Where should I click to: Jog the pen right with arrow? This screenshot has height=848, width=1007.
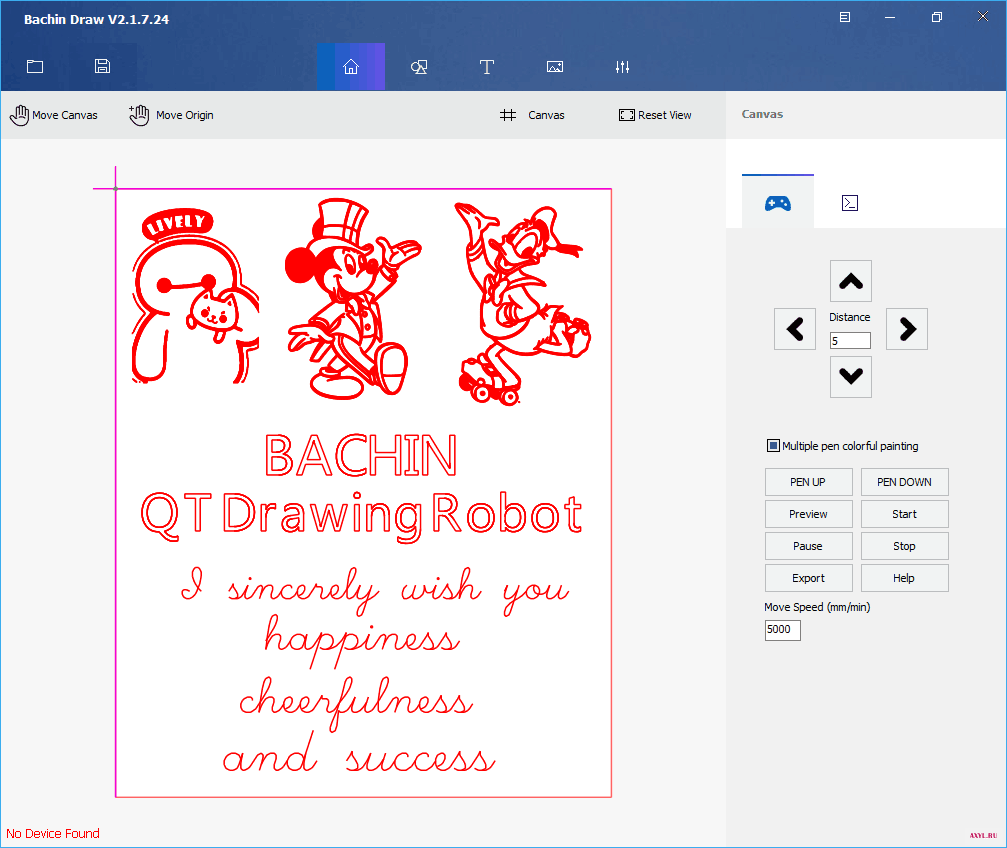907,329
